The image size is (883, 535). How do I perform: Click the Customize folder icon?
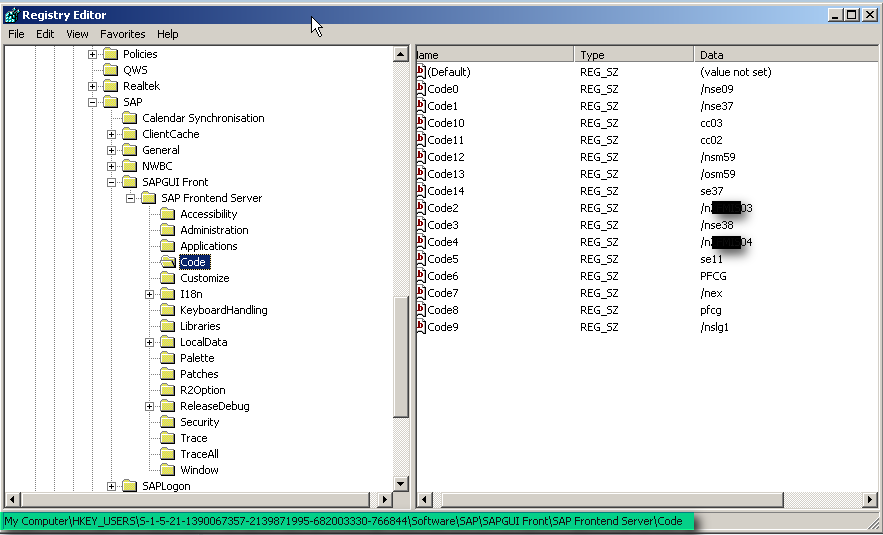point(167,278)
